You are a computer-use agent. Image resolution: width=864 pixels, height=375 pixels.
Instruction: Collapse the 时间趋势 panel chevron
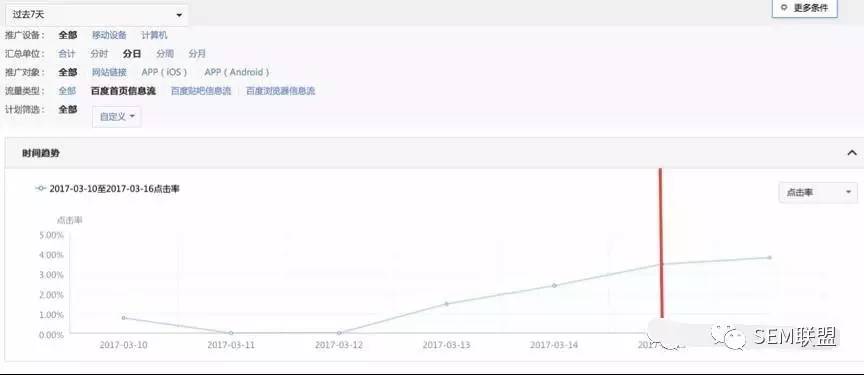pyautogui.click(x=852, y=153)
